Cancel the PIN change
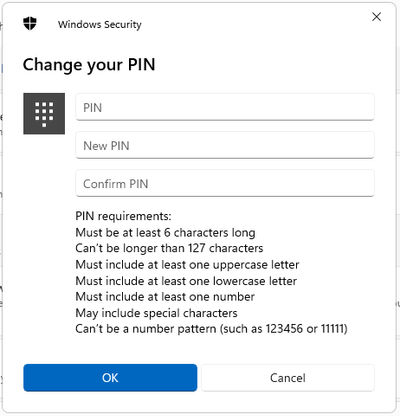The width and height of the screenshot is (400, 416). tap(288, 378)
